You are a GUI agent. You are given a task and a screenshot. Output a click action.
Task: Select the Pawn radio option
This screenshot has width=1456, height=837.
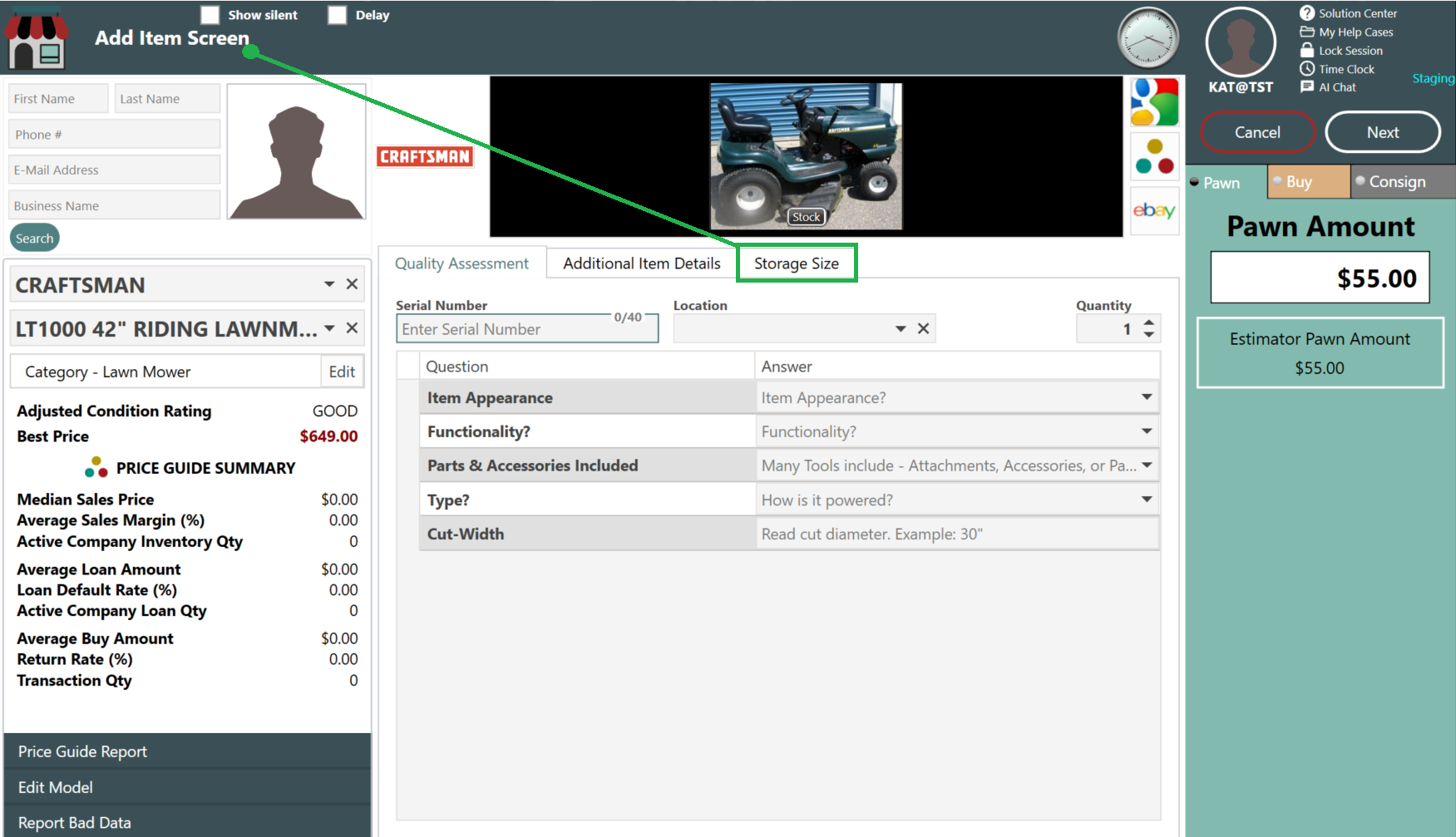point(1195,181)
